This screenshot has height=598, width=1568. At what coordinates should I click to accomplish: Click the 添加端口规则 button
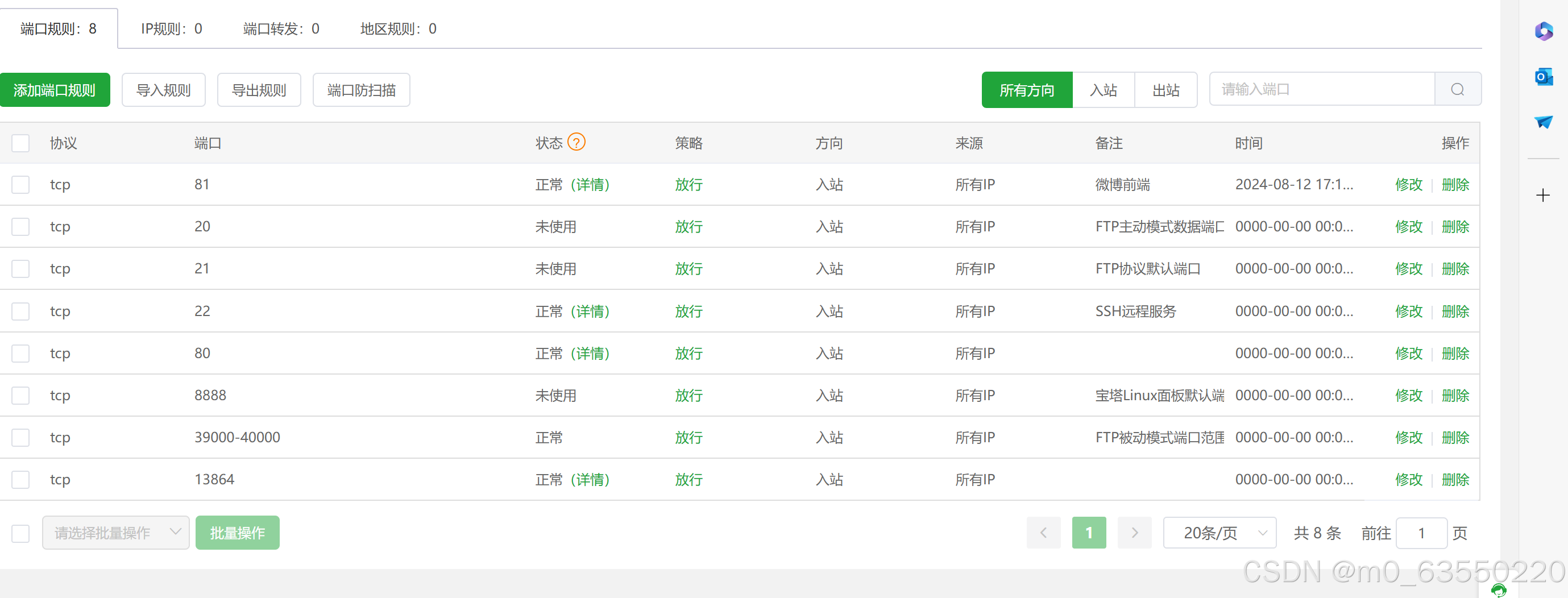coord(55,90)
